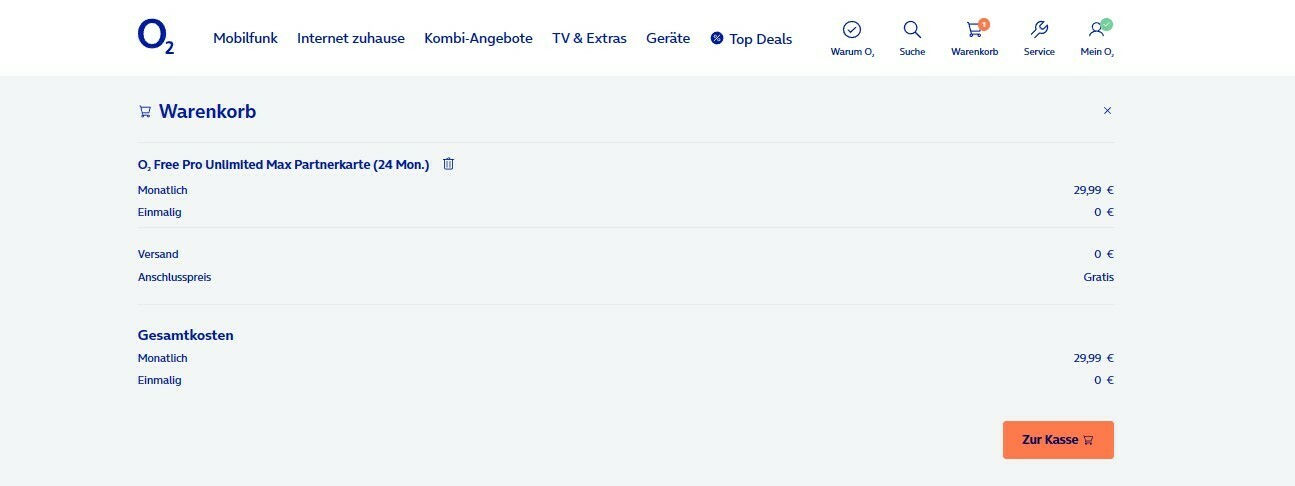The height and width of the screenshot is (486, 1295).
Task: Open the Warenkorb cart icon in header
Action: (x=974, y=30)
